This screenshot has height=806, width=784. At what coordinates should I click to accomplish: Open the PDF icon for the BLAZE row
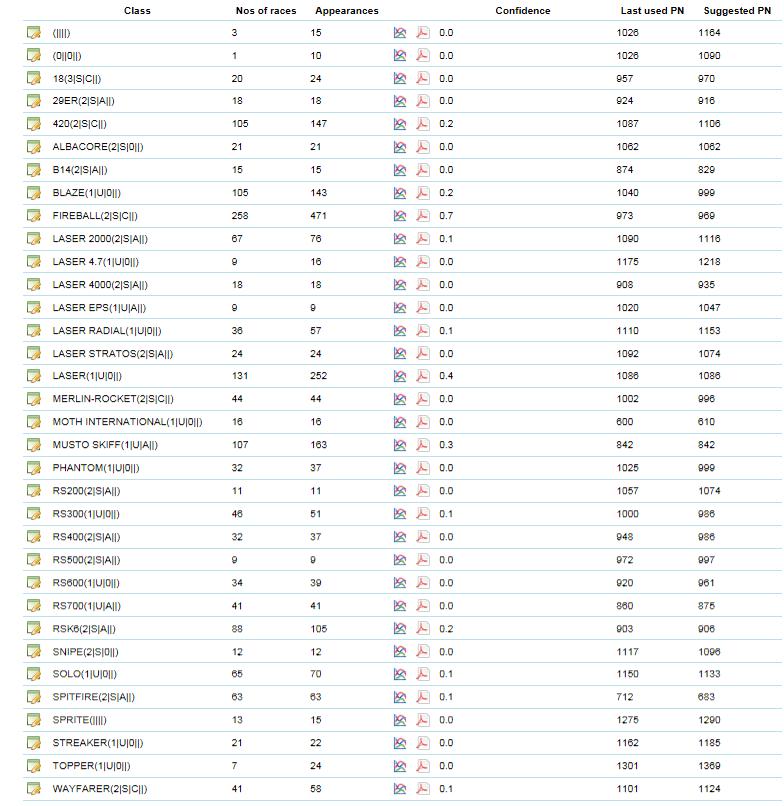423,193
